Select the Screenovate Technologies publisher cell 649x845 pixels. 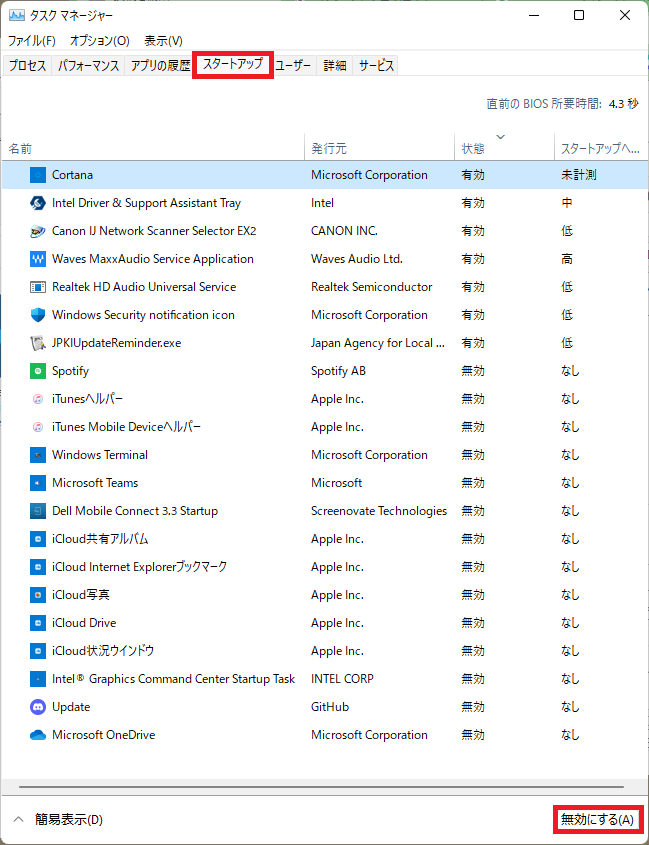point(379,511)
